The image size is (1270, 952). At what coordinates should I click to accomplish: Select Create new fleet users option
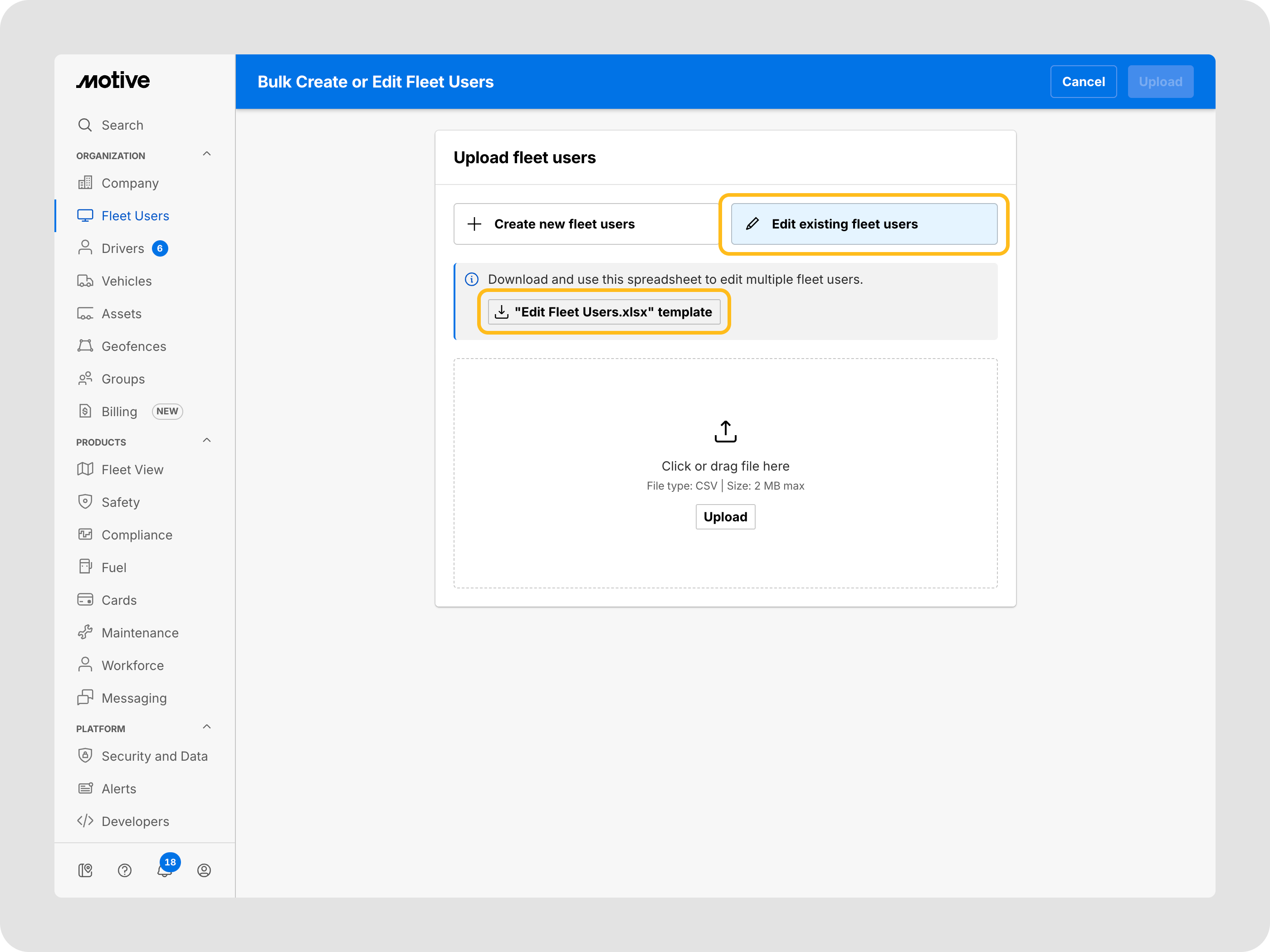pos(586,224)
